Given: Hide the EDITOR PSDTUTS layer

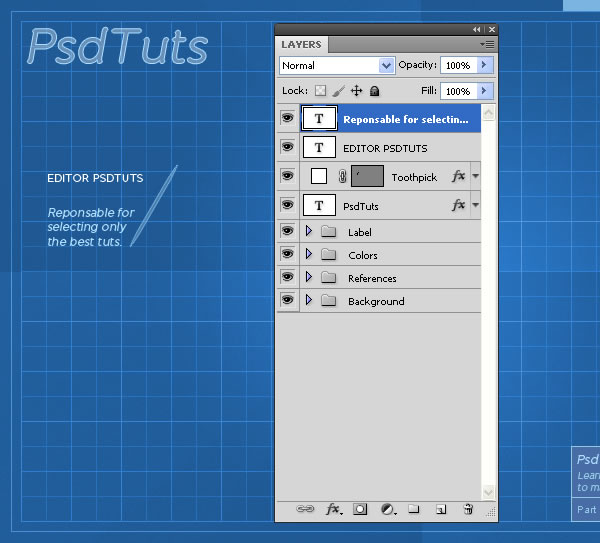Looking at the screenshot, I should [x=288, y=147].
